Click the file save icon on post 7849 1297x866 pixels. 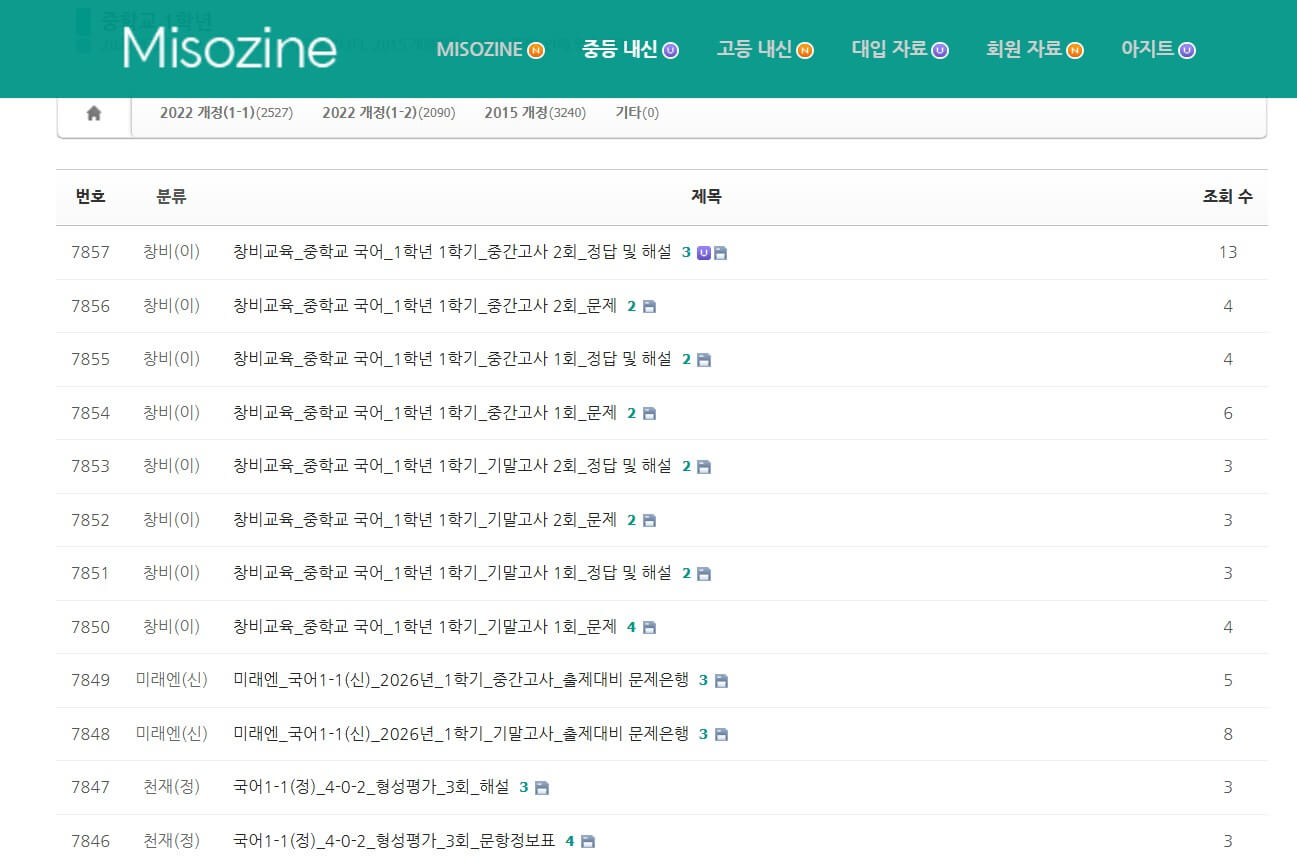click(x=721, y=681)
